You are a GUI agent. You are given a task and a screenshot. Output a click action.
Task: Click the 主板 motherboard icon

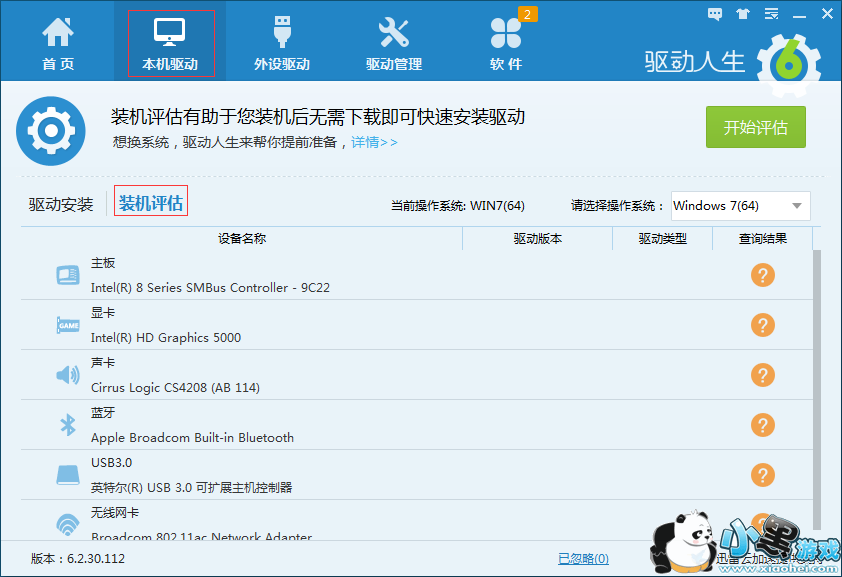click(68, 275)
